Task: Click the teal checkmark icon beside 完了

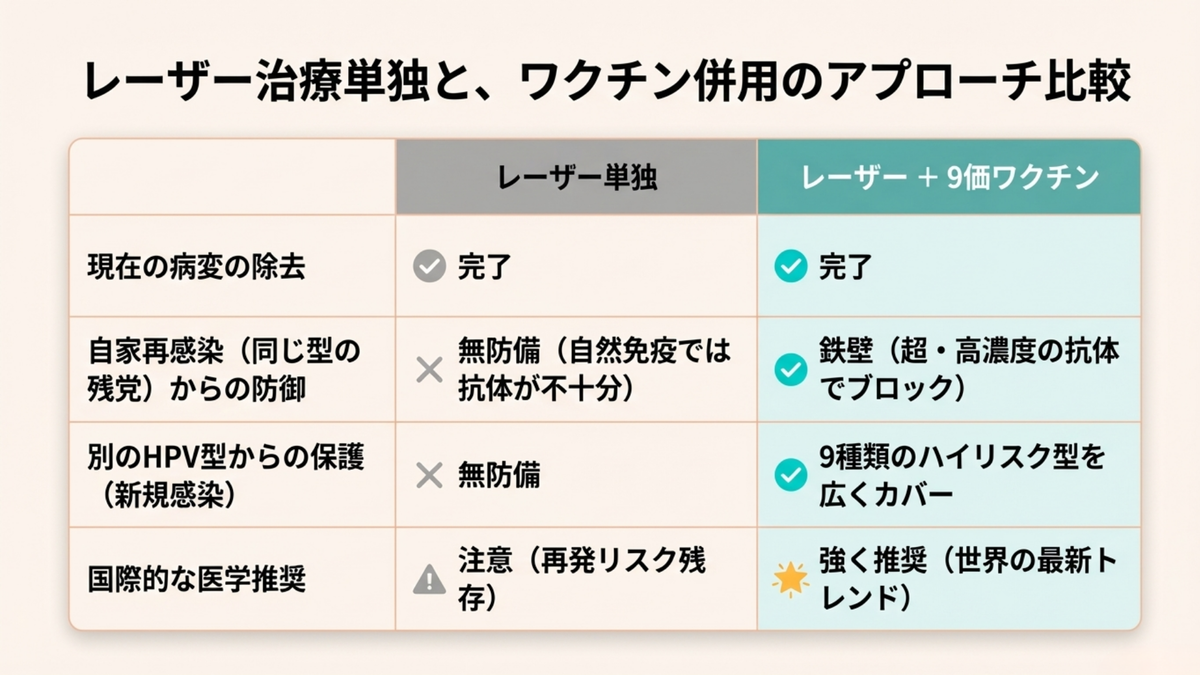Action: [791, 267]
